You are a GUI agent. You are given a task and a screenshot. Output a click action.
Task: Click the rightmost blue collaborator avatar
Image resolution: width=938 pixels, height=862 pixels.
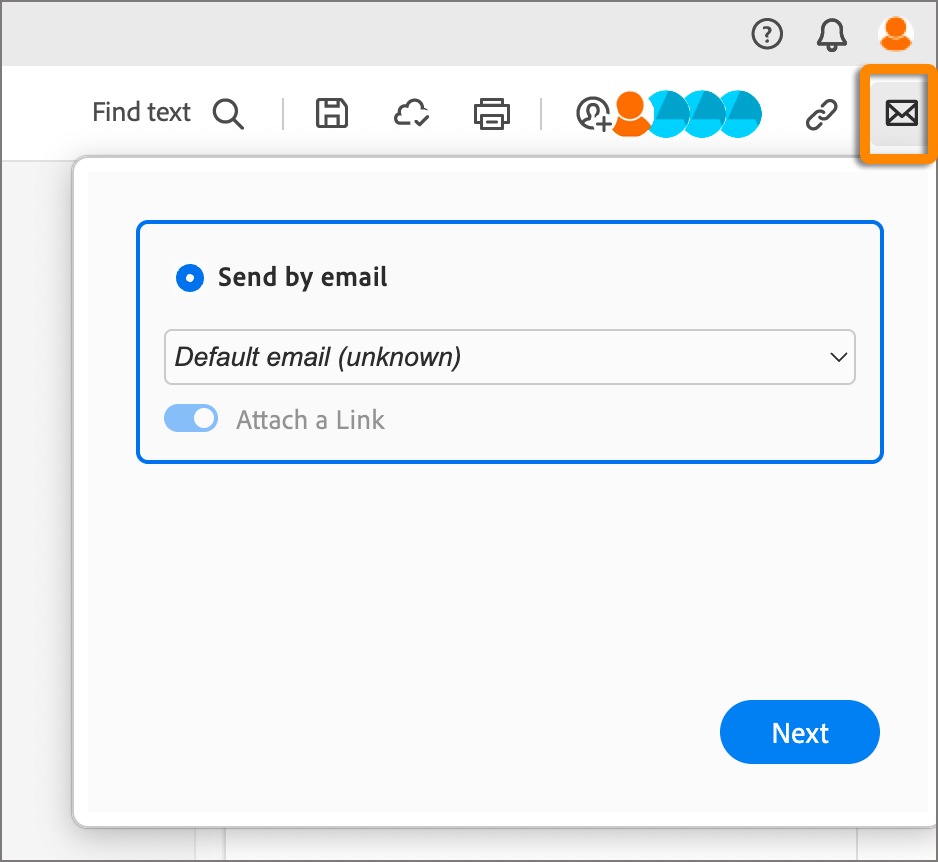click(x=743, y=114)
